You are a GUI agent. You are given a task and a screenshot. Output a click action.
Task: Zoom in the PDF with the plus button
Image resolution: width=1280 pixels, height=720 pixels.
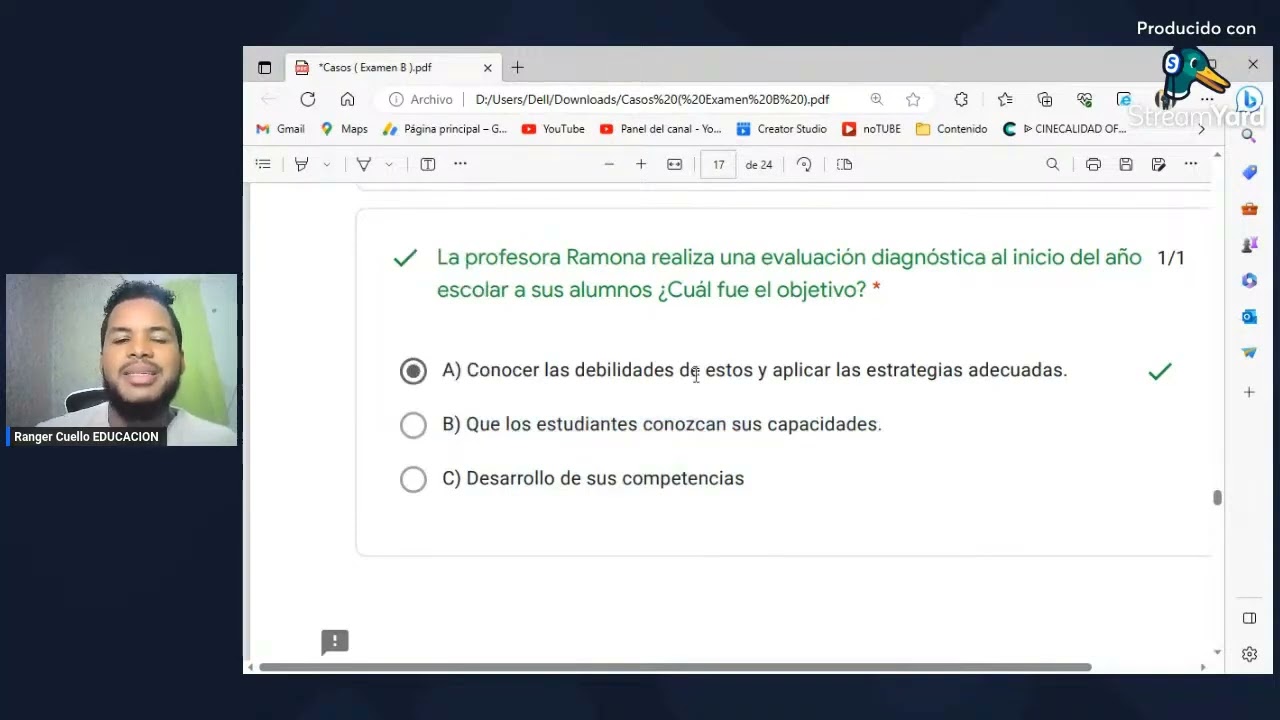coord(641,164)
